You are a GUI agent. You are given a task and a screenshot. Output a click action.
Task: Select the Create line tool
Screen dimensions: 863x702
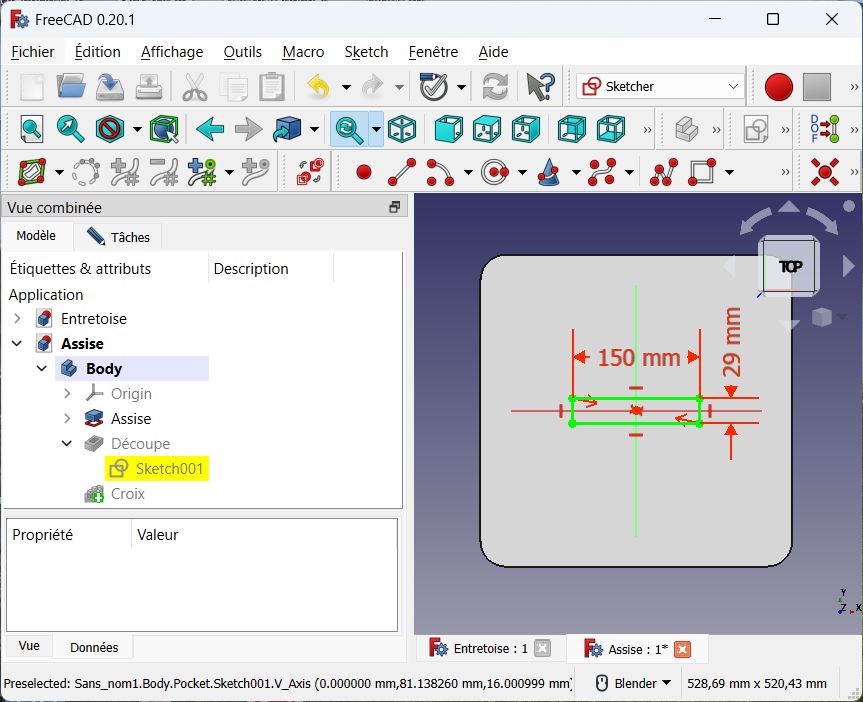pos(401,172)
